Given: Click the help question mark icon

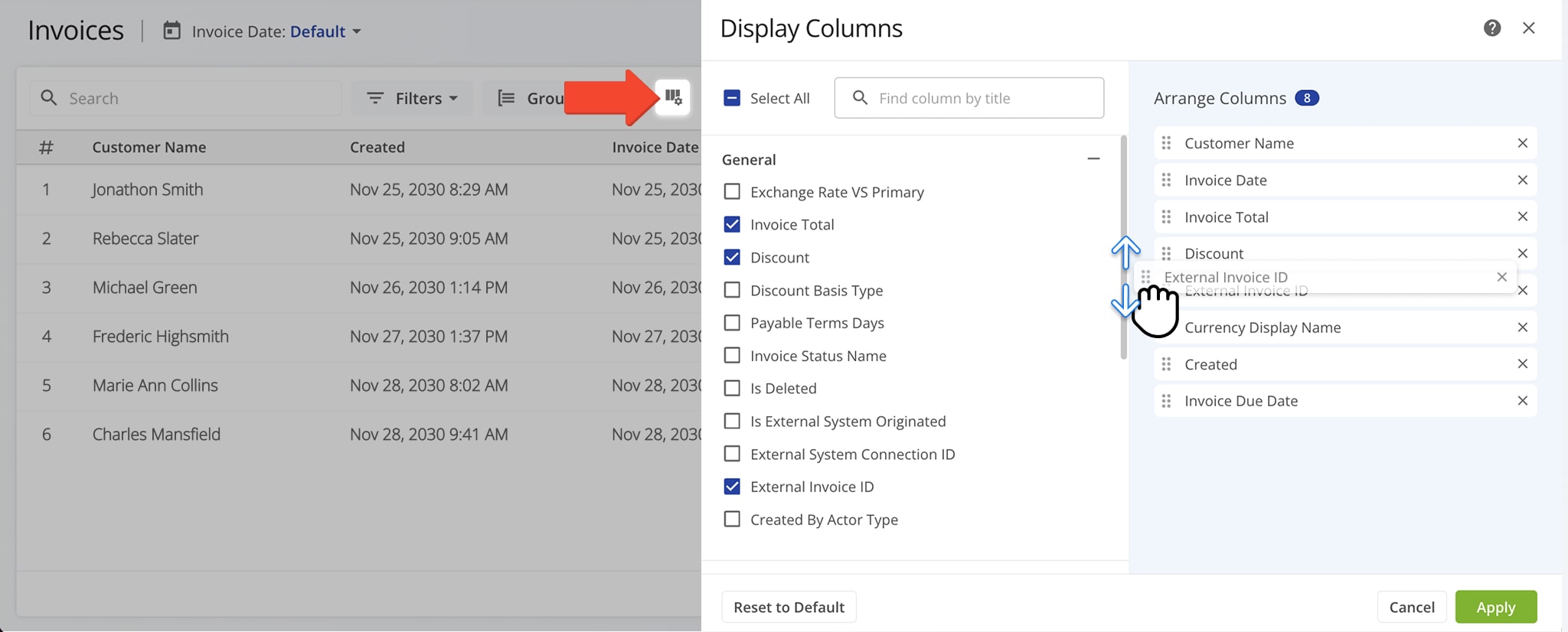Looking at the screenshot, I should (x=1491, y=28).
